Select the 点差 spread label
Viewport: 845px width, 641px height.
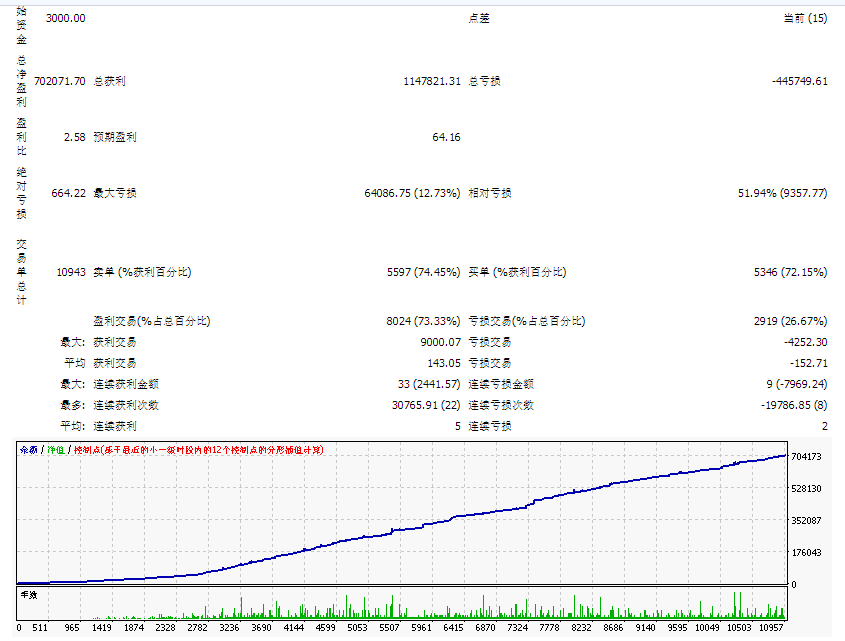479,18
